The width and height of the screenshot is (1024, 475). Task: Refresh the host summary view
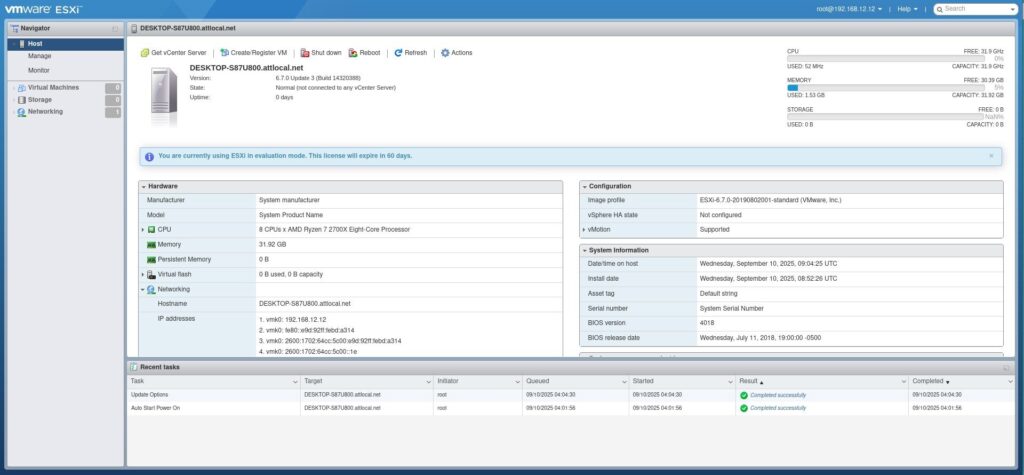(410, 53)
